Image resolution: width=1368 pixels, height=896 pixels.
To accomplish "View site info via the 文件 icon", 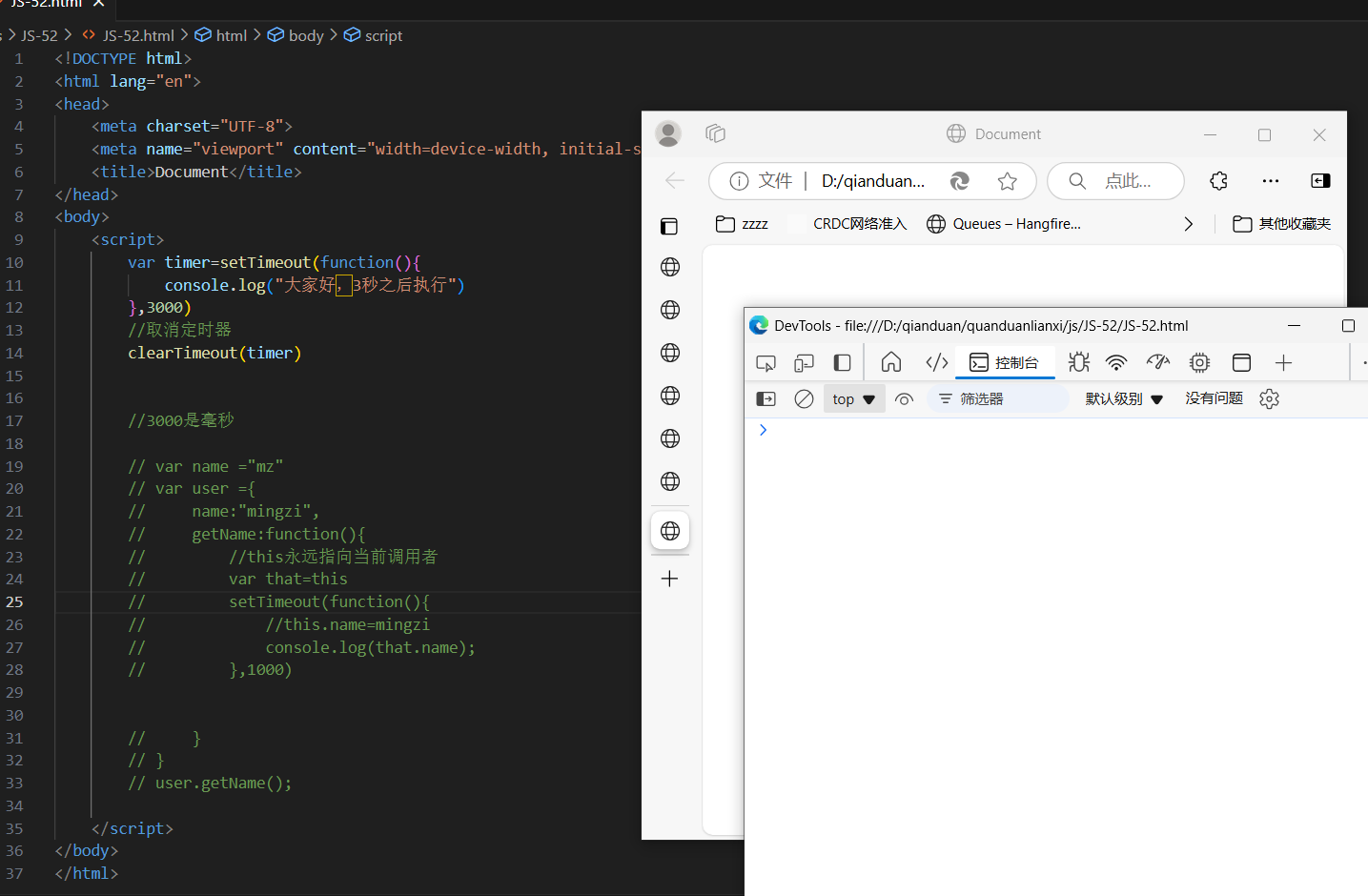I will pyautogui.click(x=761, y=181).
